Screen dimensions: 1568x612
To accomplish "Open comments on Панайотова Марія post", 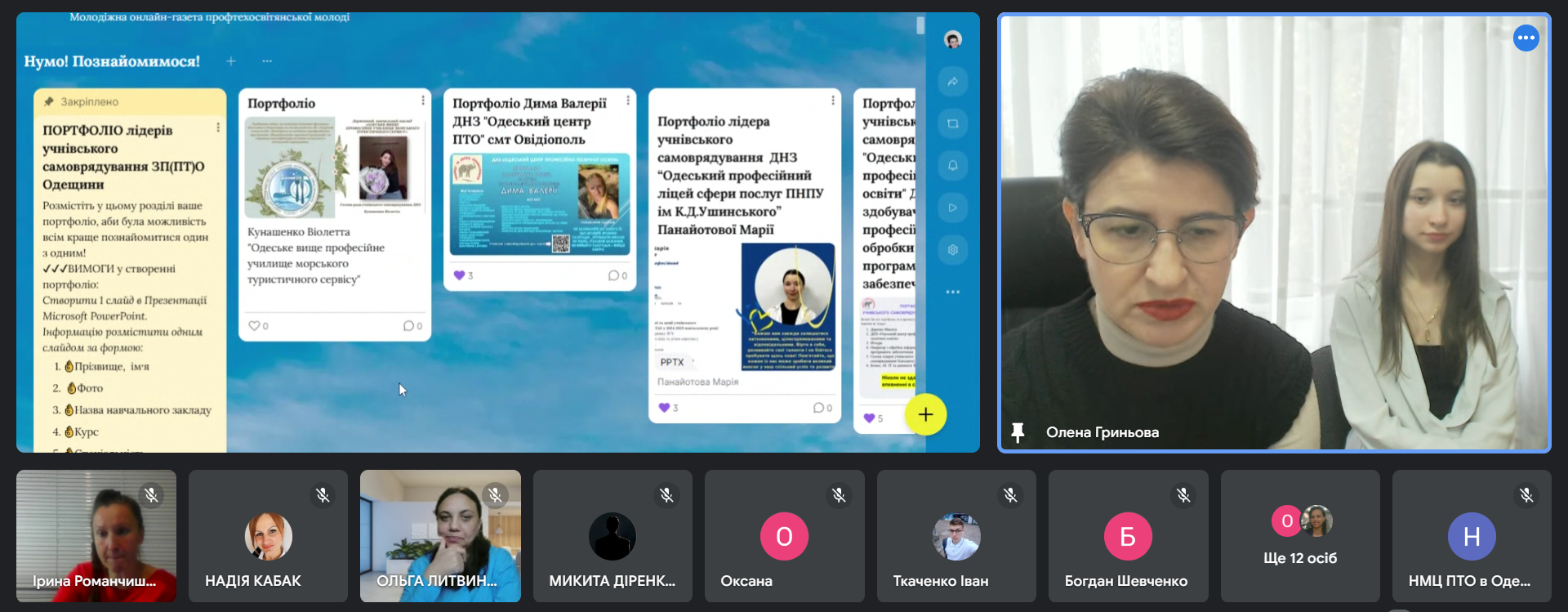I will pos(822,408).
